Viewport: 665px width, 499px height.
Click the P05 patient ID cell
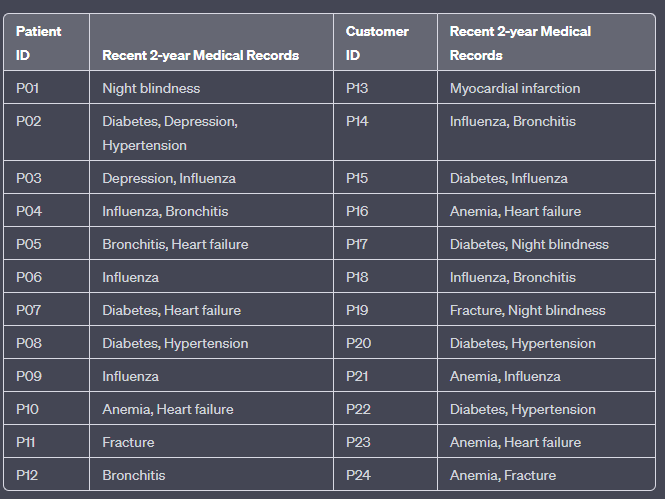pyautogui.click(x=47, y=244)
